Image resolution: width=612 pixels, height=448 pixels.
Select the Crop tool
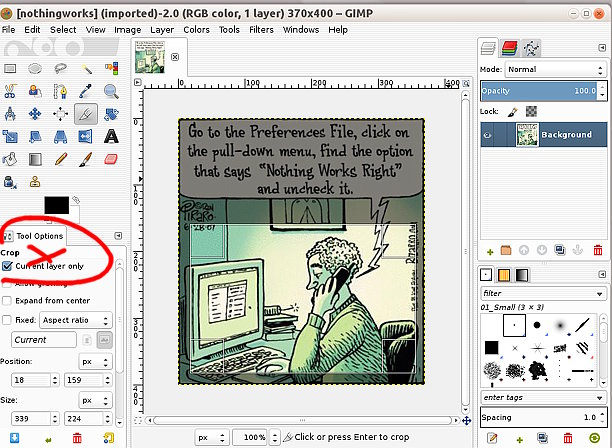[86, 114]
